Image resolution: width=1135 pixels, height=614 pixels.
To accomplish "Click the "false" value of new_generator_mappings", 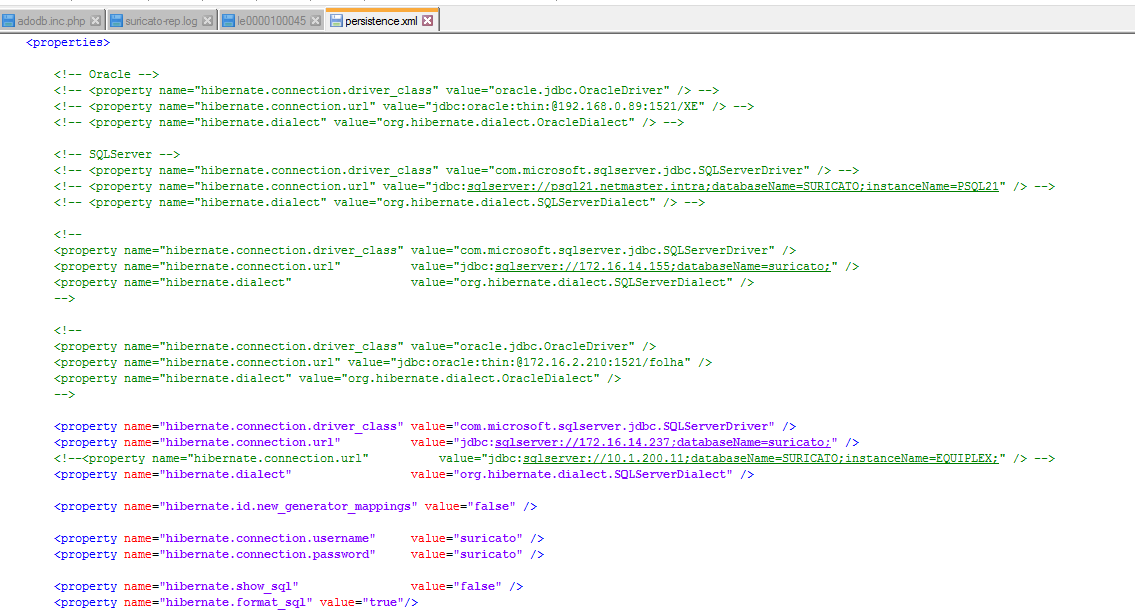I will [491, 507].
